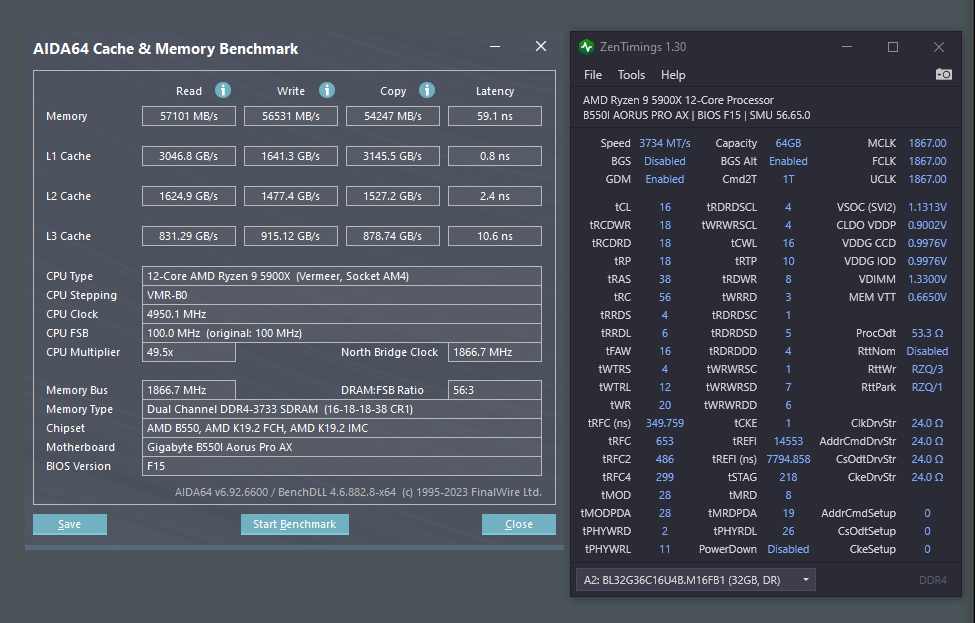Click the tCL value 16
975x623 pixels.
[665, 207]
